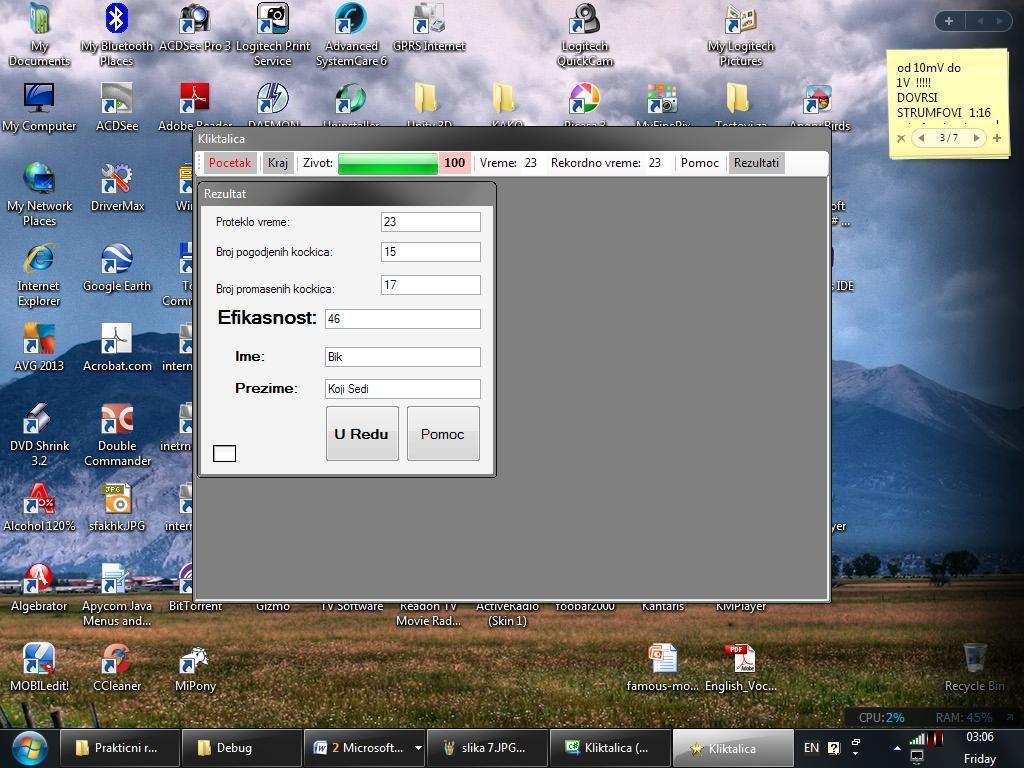Image resolution: width=1024 pixels, height=768 pixels.
Task: Click the green Zivot progress bar
Action: (x=388, y=163)
